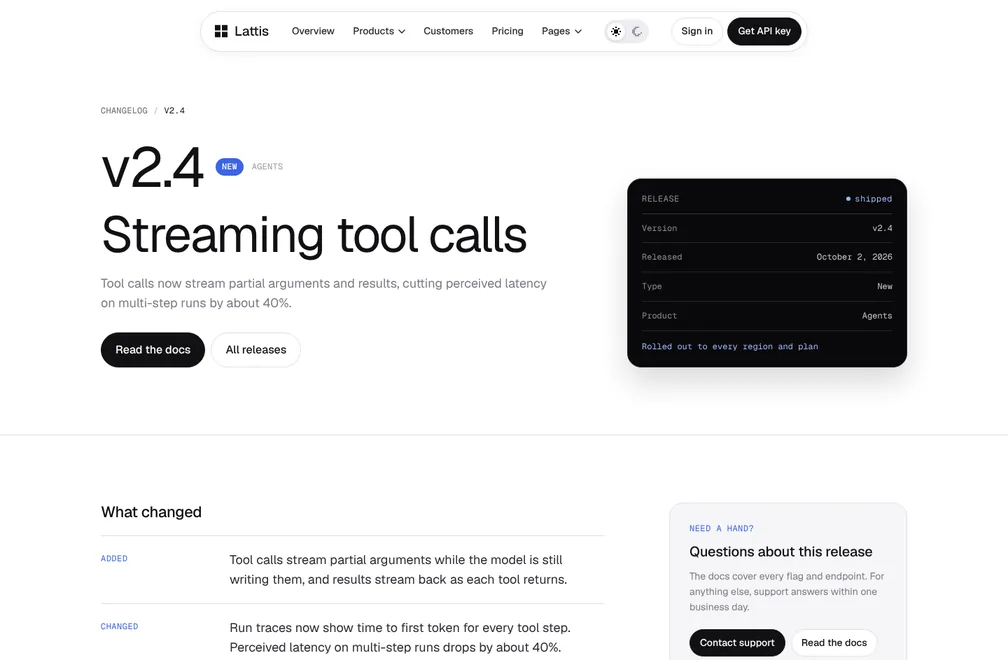This screenshot has height=660, width=1008.
Task: Go to the Pricing page
Action: coord(507,31)
